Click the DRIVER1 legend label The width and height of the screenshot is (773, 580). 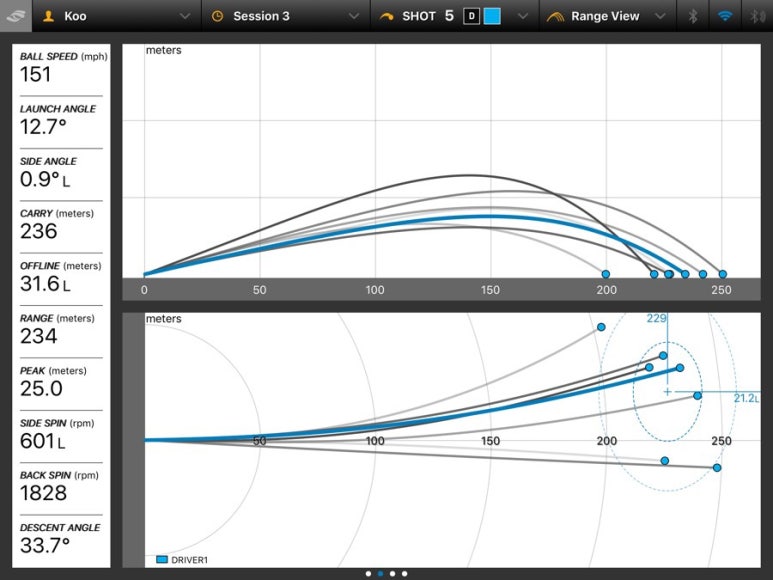(x=189, y=560)
